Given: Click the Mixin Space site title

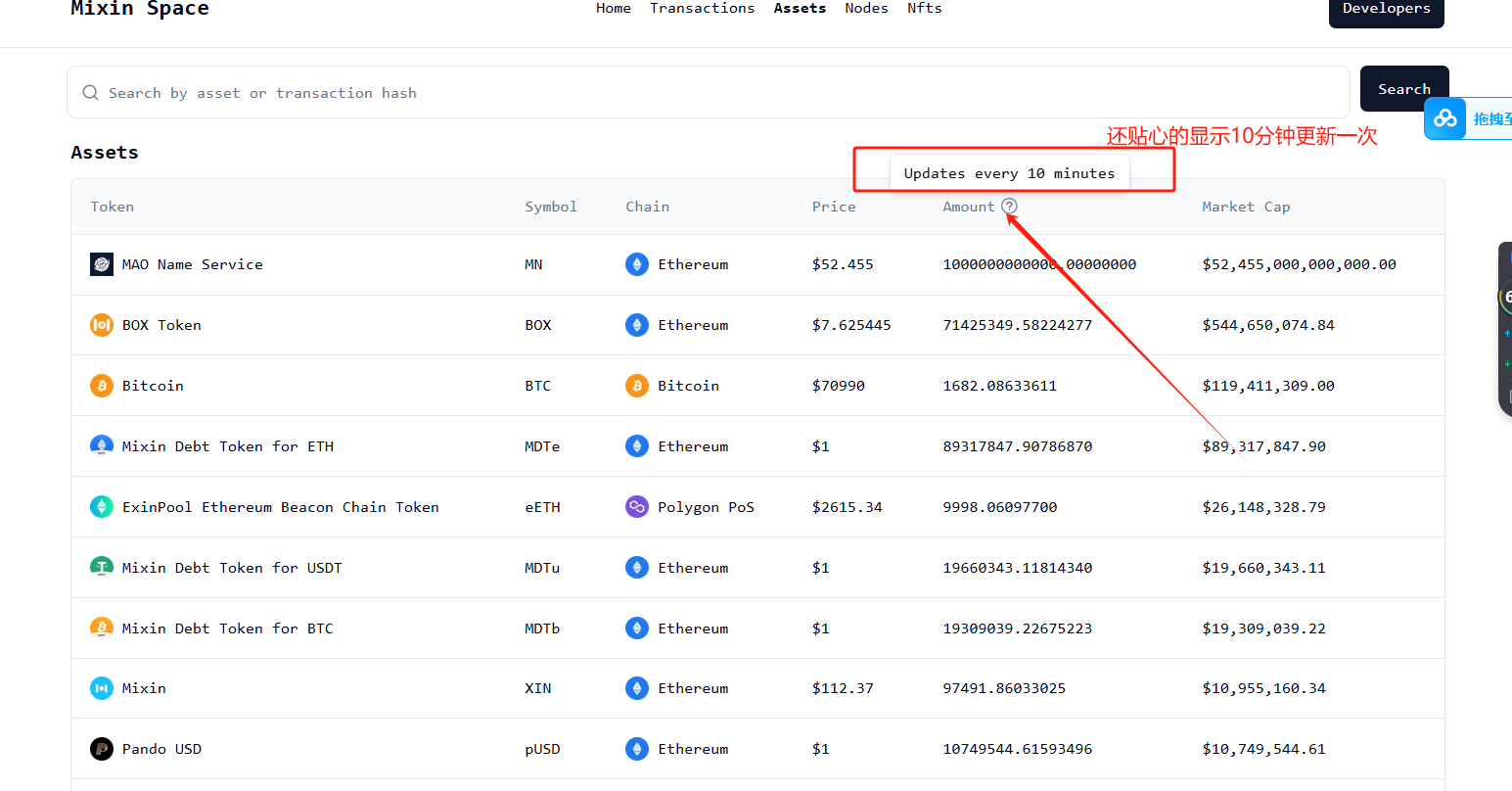Looking at the screenshot, I should [x=140, y=9].
